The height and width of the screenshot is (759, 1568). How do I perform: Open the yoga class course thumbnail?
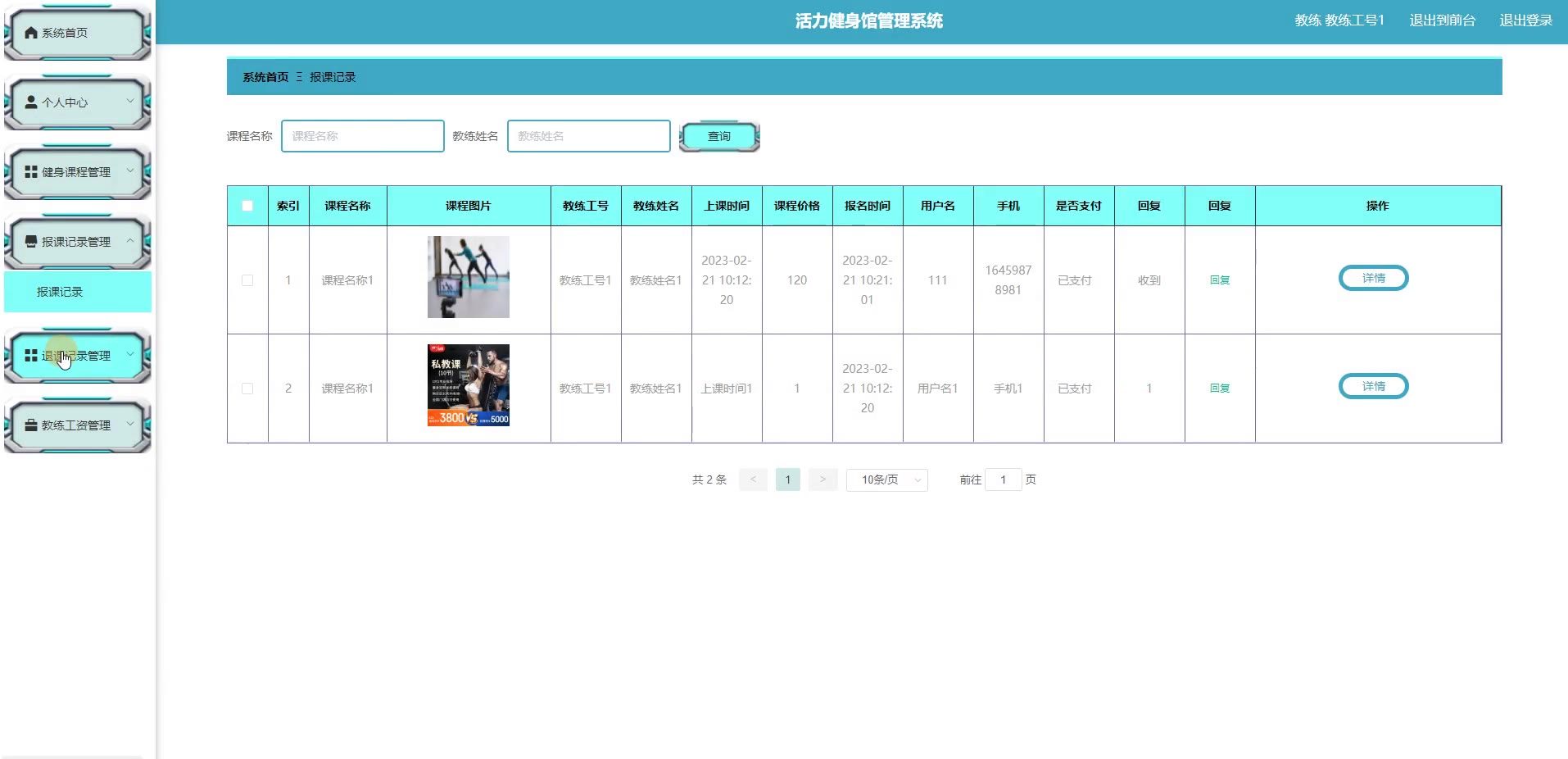coord(469,277)
